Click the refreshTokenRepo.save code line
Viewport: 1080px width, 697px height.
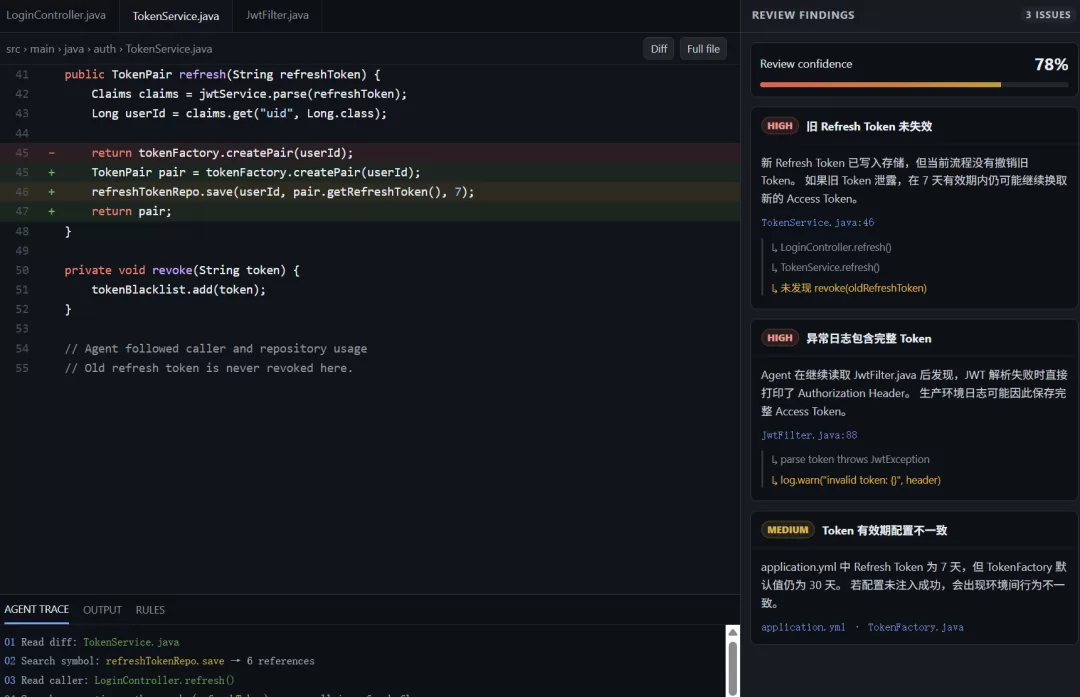(x=370, y=192)
